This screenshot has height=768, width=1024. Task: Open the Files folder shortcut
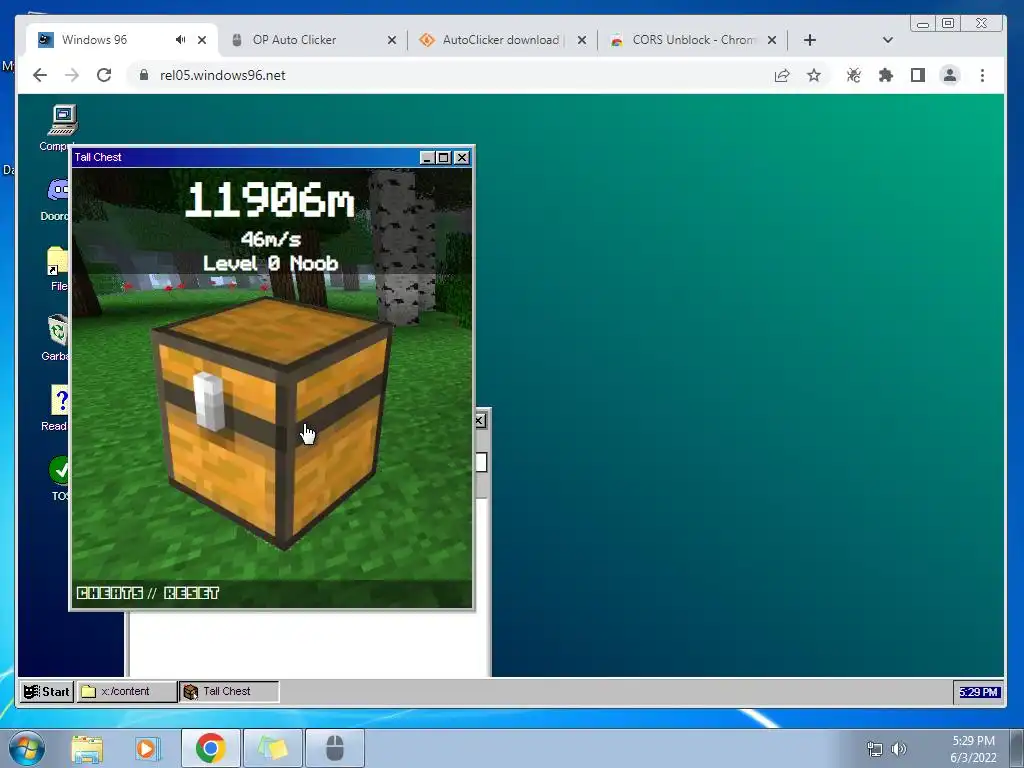click(57, 268)
